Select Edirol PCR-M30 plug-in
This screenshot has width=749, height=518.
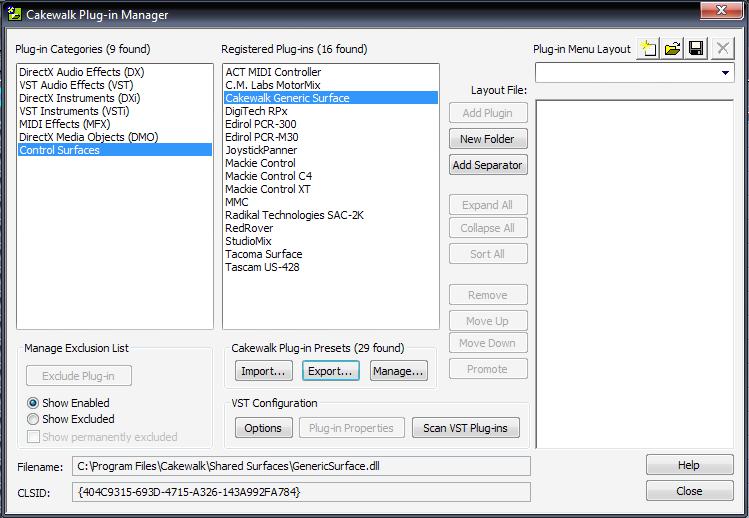click(x=331, y=137)
